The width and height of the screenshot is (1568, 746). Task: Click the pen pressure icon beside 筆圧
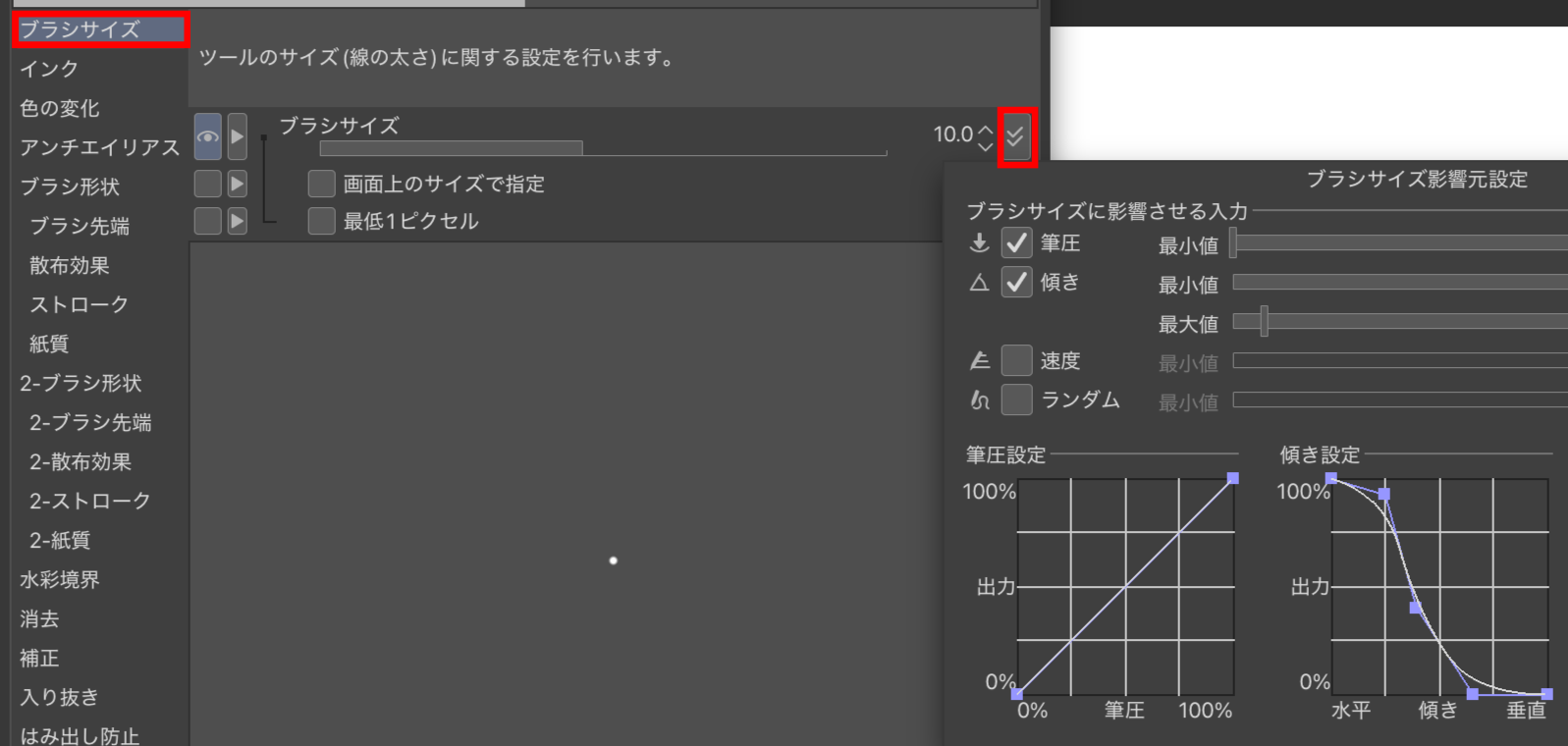[979, 242]
